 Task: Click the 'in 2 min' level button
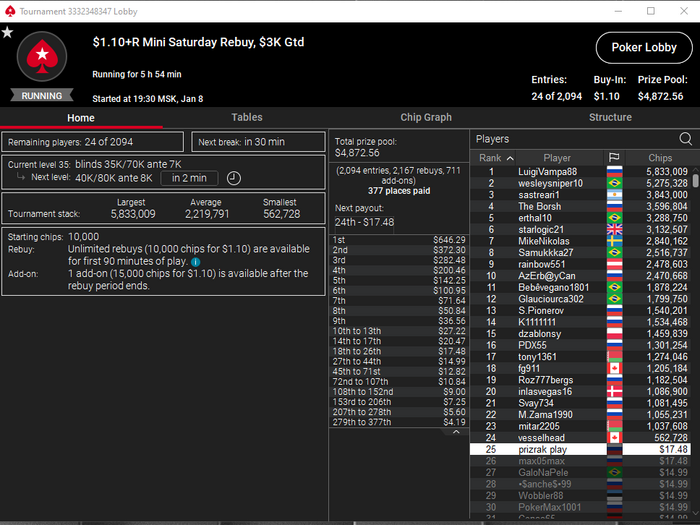[189, 178]
